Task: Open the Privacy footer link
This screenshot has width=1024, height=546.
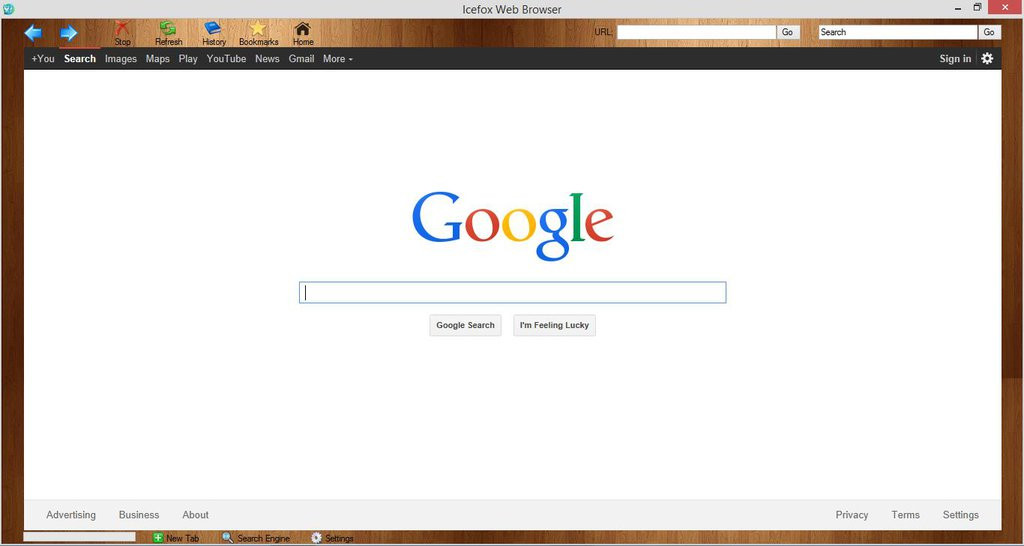Action: [x=852, y=515]
